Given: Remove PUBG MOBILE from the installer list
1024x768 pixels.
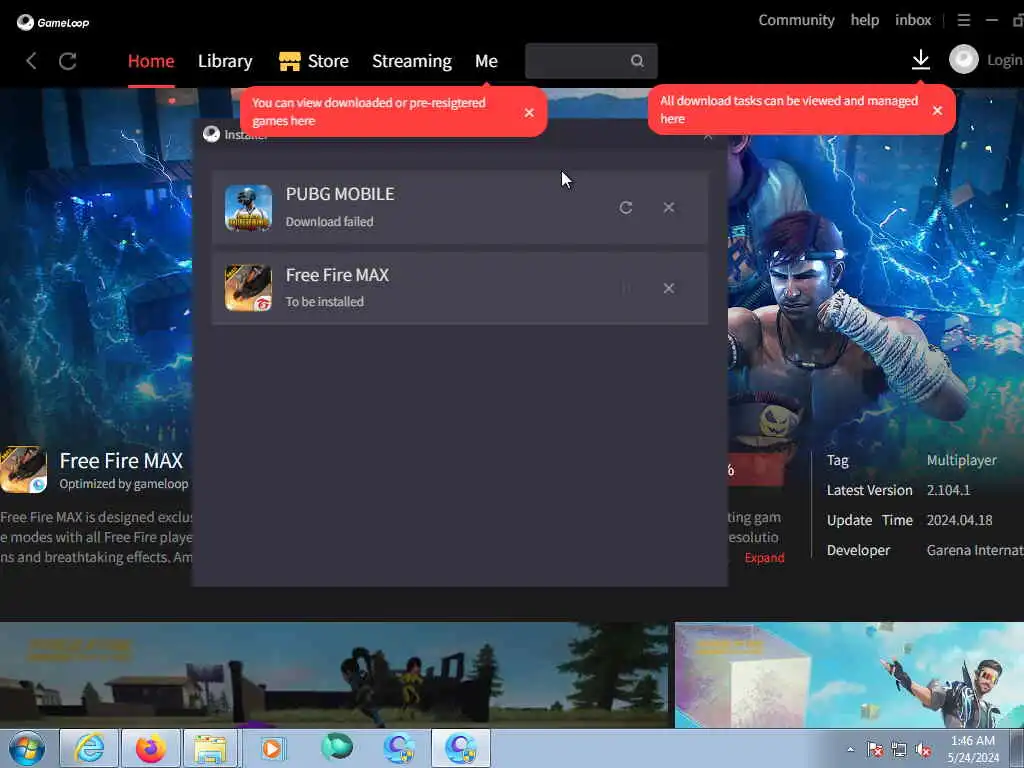Looking at the screenshot, I should [x=669, y=208].
